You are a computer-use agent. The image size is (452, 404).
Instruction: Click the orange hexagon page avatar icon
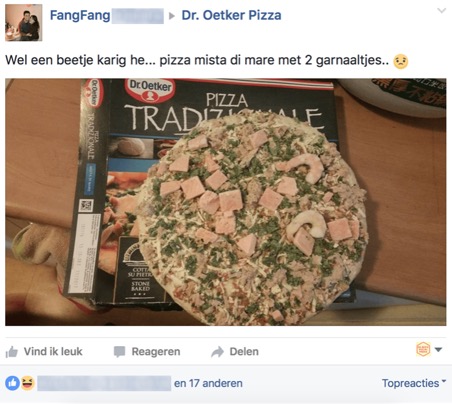click(x=423, y=349)
